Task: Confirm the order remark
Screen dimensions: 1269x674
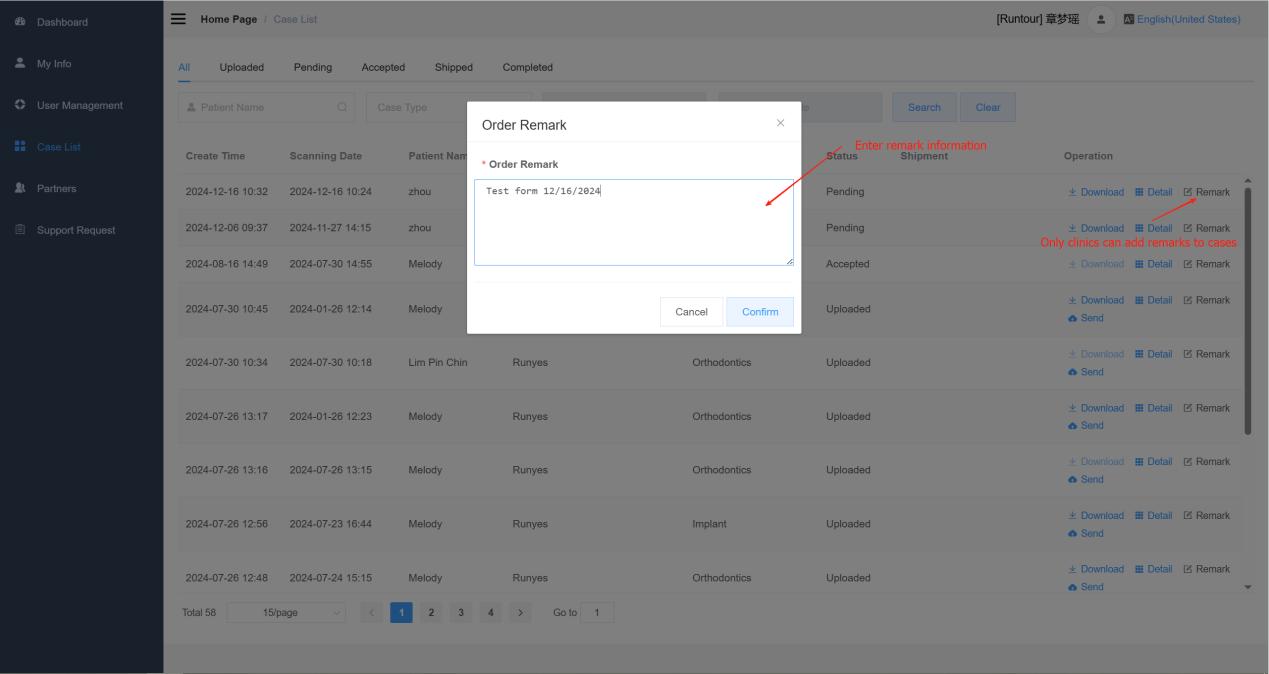Action: click(x=760, y=312)
